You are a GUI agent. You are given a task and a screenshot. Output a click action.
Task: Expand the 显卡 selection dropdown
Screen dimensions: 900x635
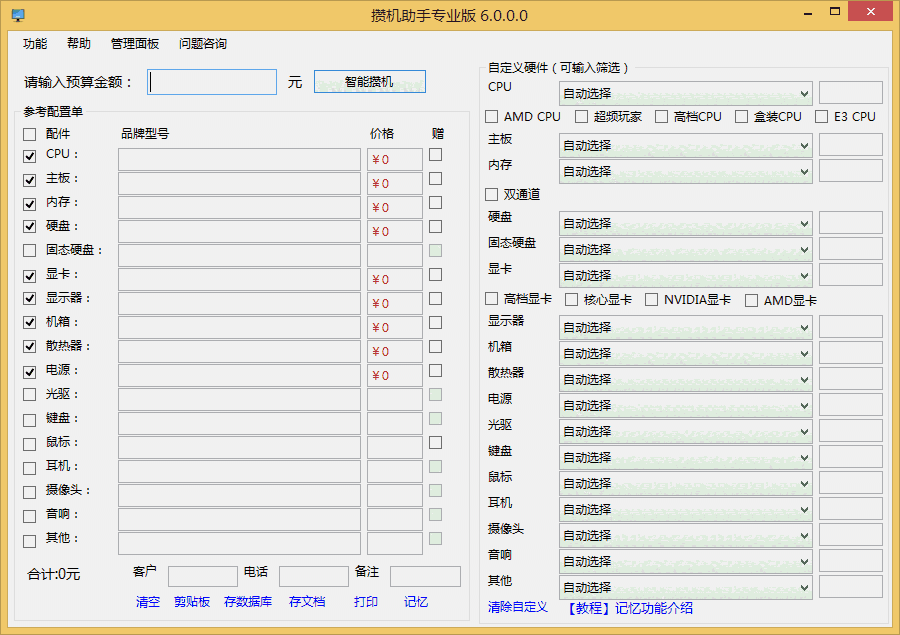[x=804, y=276]
